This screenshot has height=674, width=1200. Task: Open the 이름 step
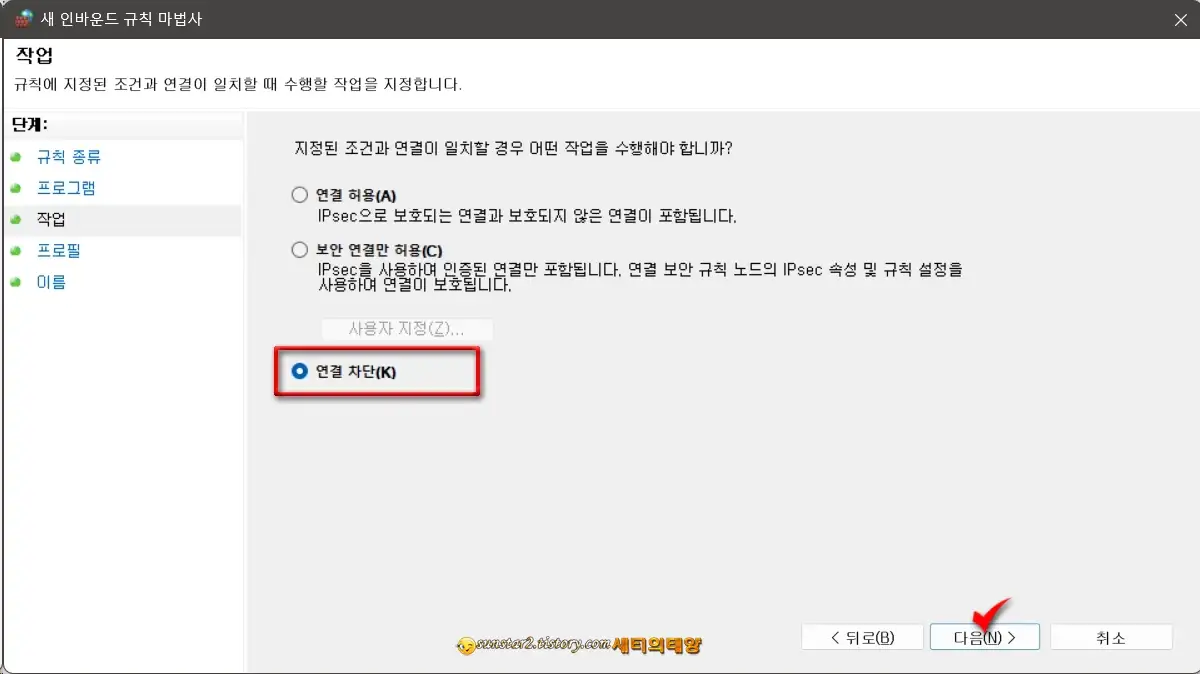tap(49, 282)
